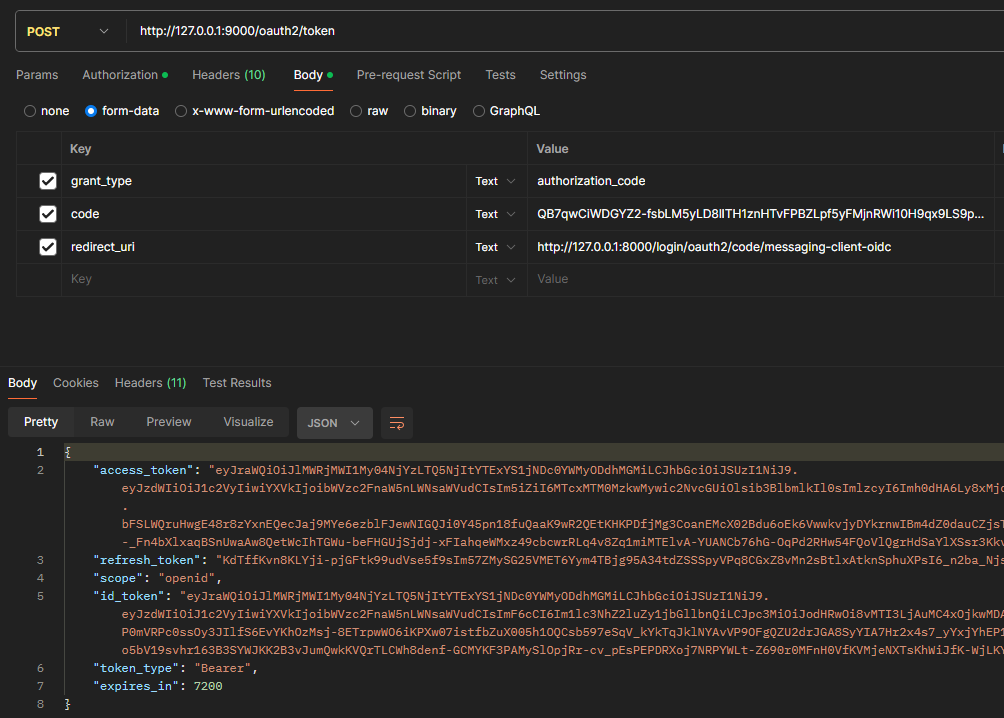Disable the code parameter checkbox
Image resolution: width=1004 pixels, height=718 pixels.
coord(49,213)
